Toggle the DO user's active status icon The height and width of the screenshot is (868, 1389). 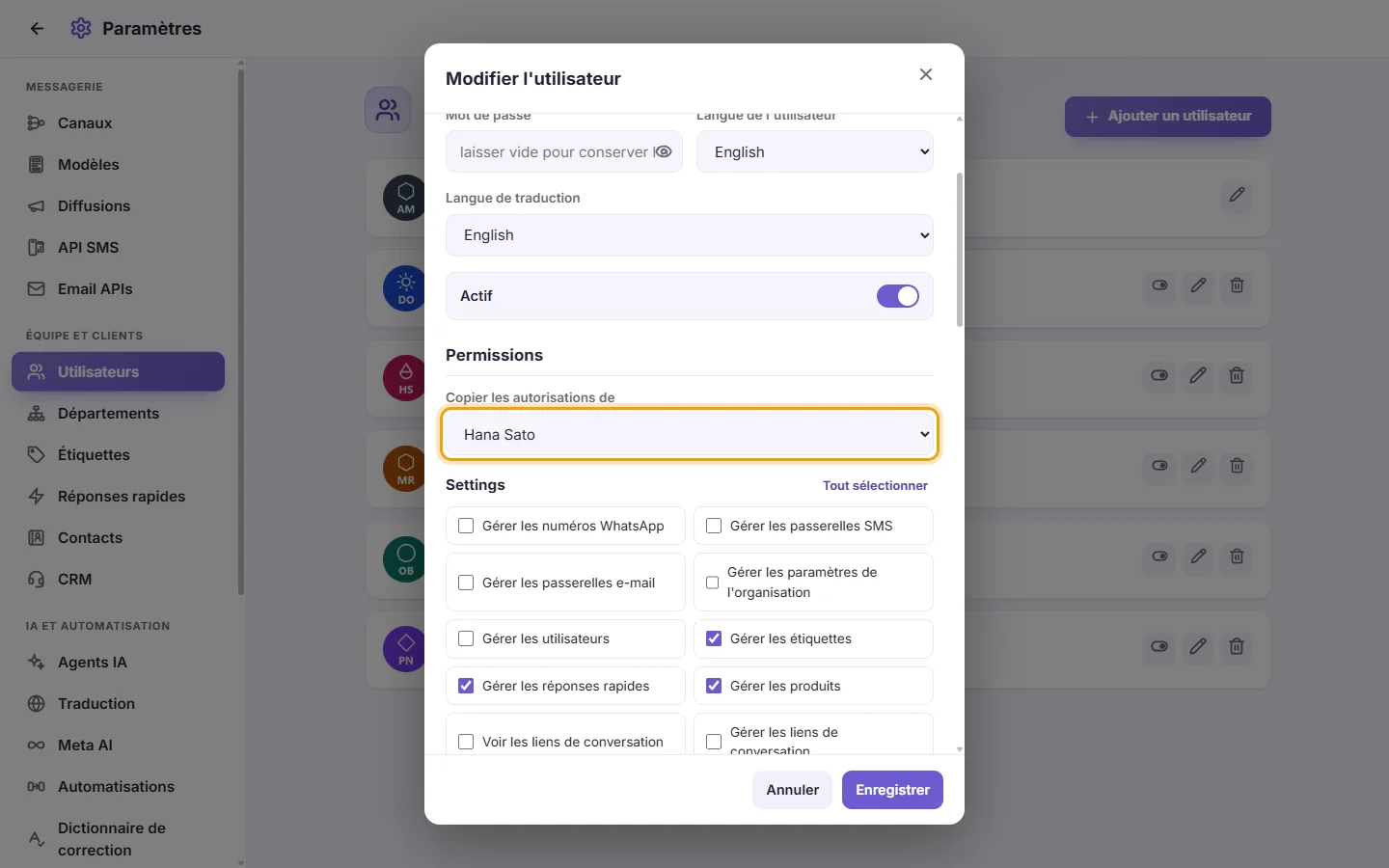click(1159, 285)
